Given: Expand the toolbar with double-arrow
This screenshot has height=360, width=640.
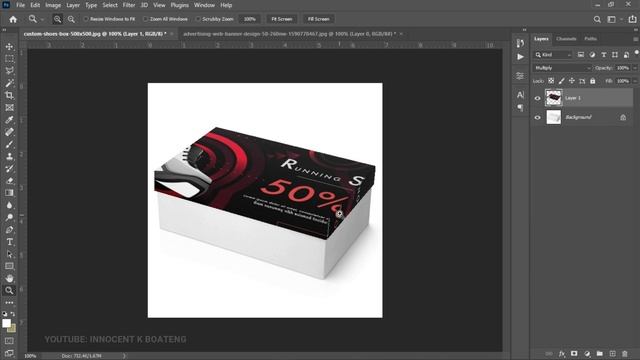Looking at the screenshot, I should click(4, 30).
